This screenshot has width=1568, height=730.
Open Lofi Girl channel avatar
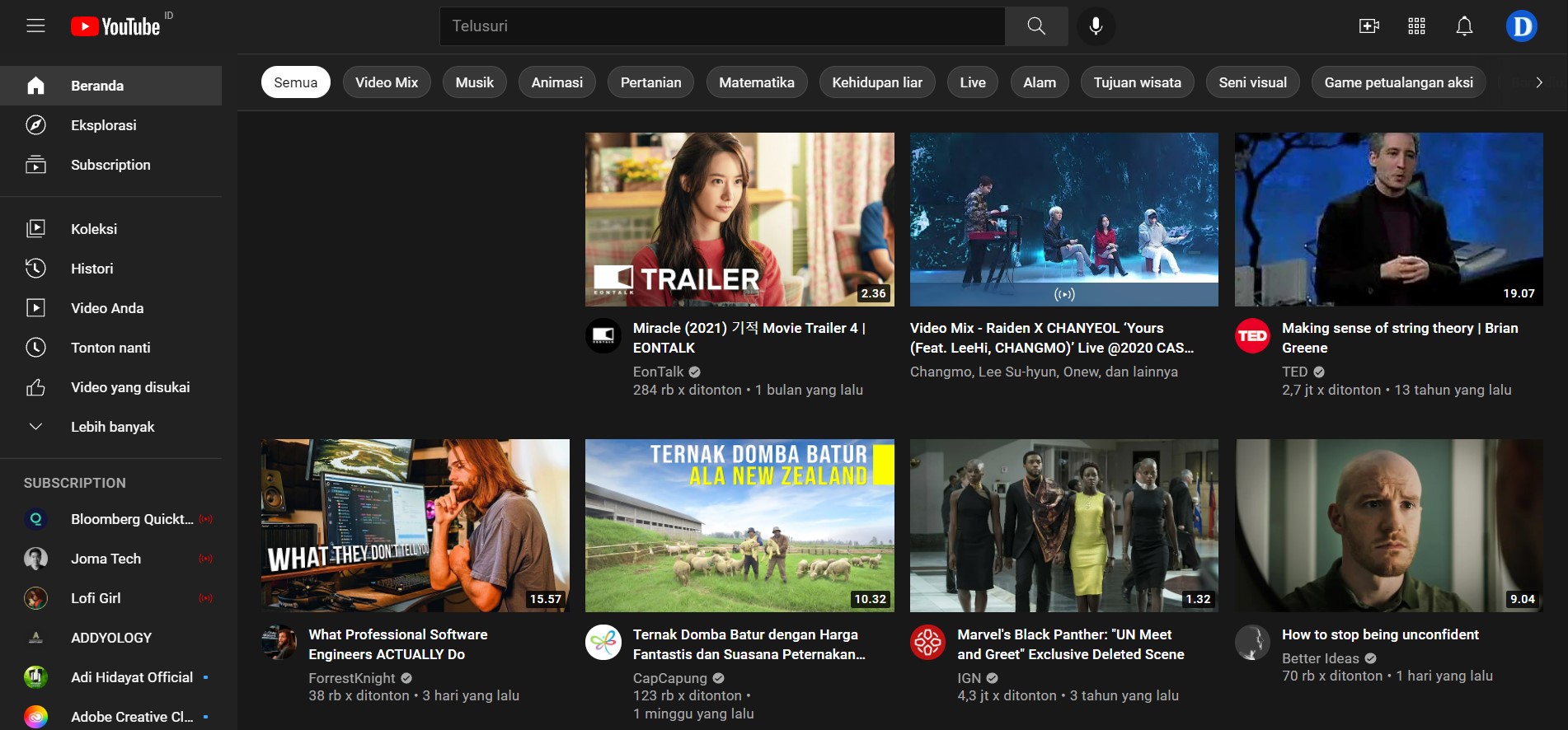coord(35,598)
